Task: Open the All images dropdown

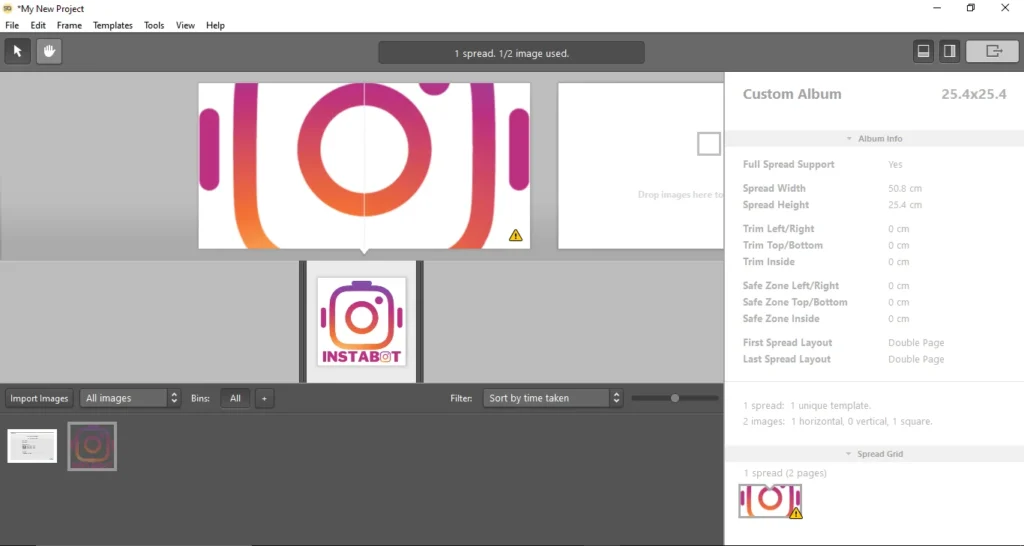Action: 130,398
